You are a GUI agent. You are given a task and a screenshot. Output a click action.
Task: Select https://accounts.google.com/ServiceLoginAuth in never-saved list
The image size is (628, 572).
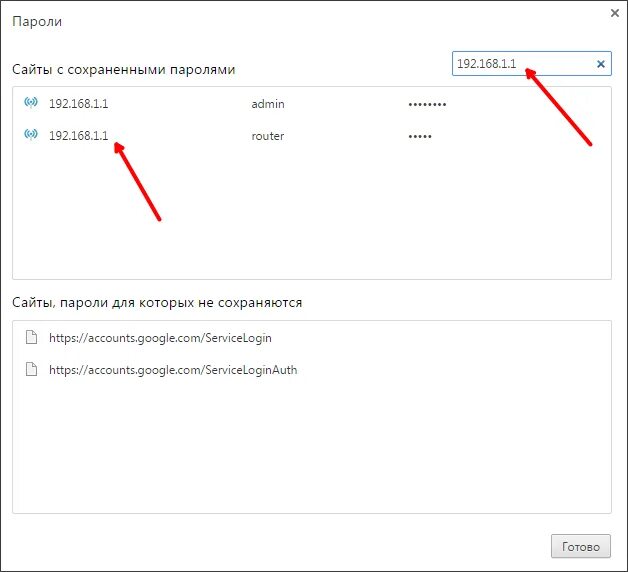(173, 370)
